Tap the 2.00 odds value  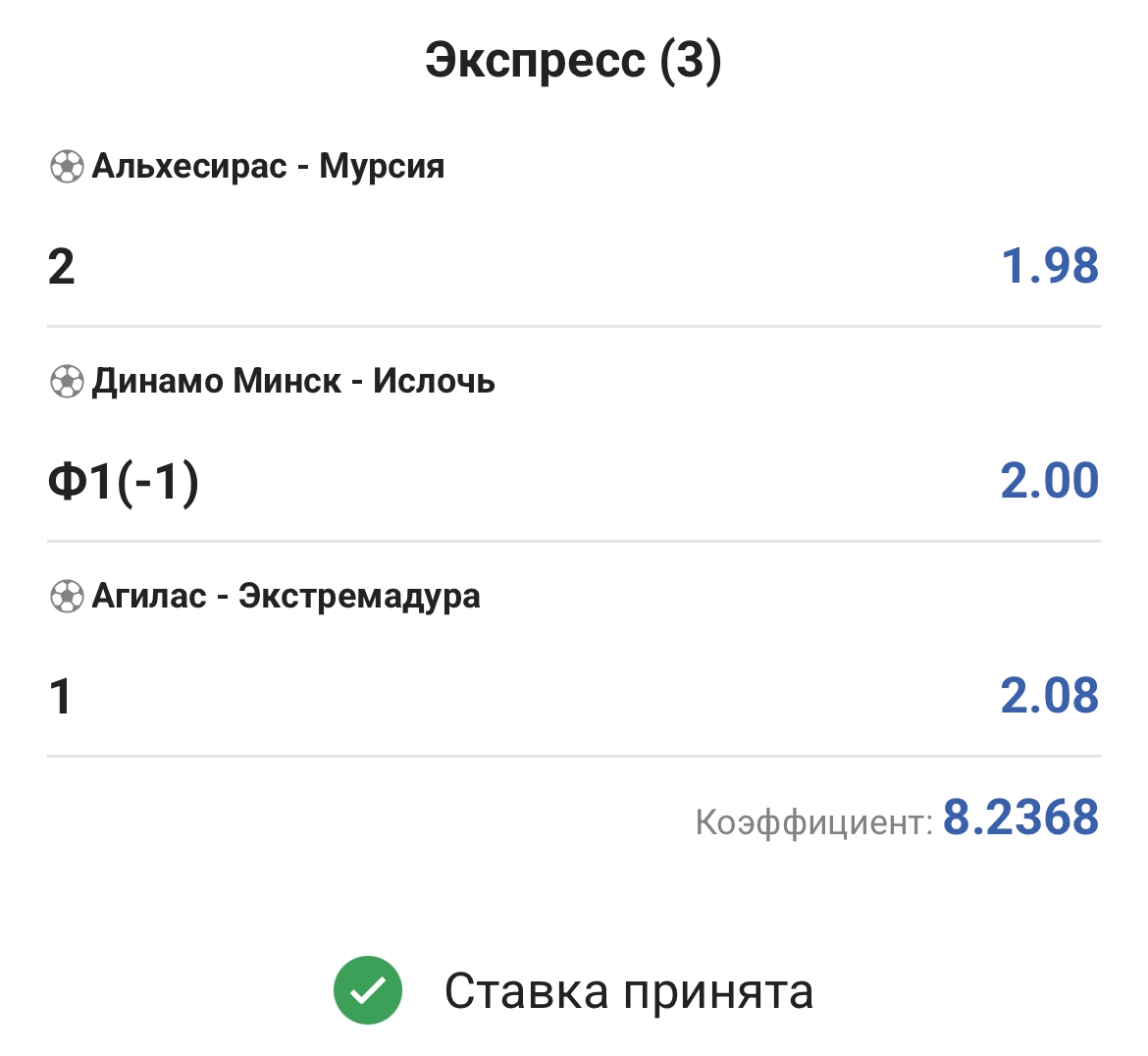tap(1049, 481)
